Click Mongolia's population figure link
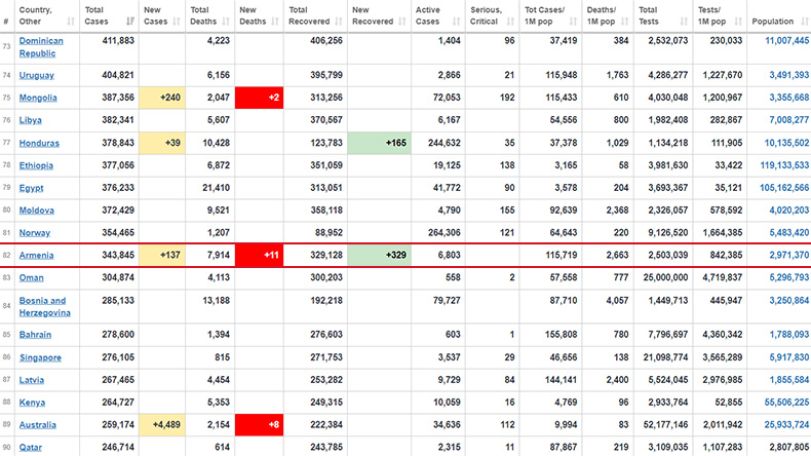The image size is (811, 456). pos(789,98)
